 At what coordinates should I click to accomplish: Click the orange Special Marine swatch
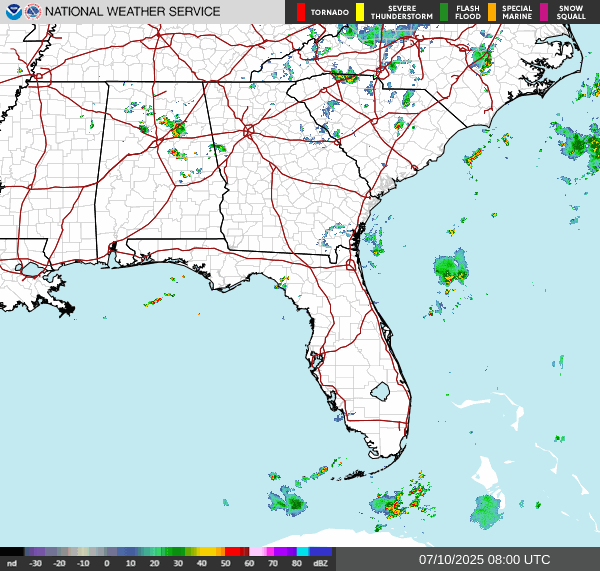click(x=492, y=12)
